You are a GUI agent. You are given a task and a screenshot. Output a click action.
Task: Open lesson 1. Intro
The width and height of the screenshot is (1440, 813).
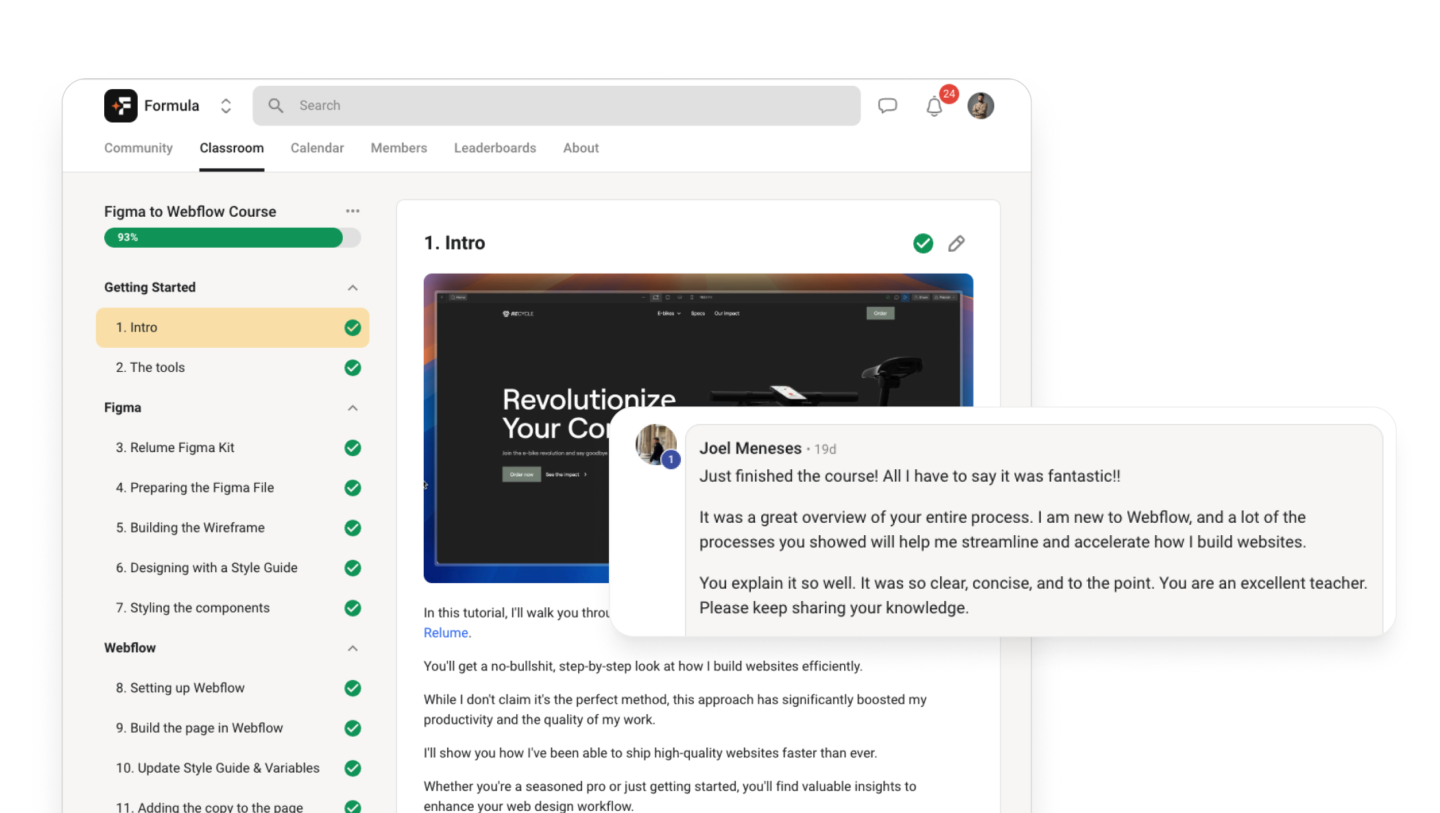click(232, 328)
